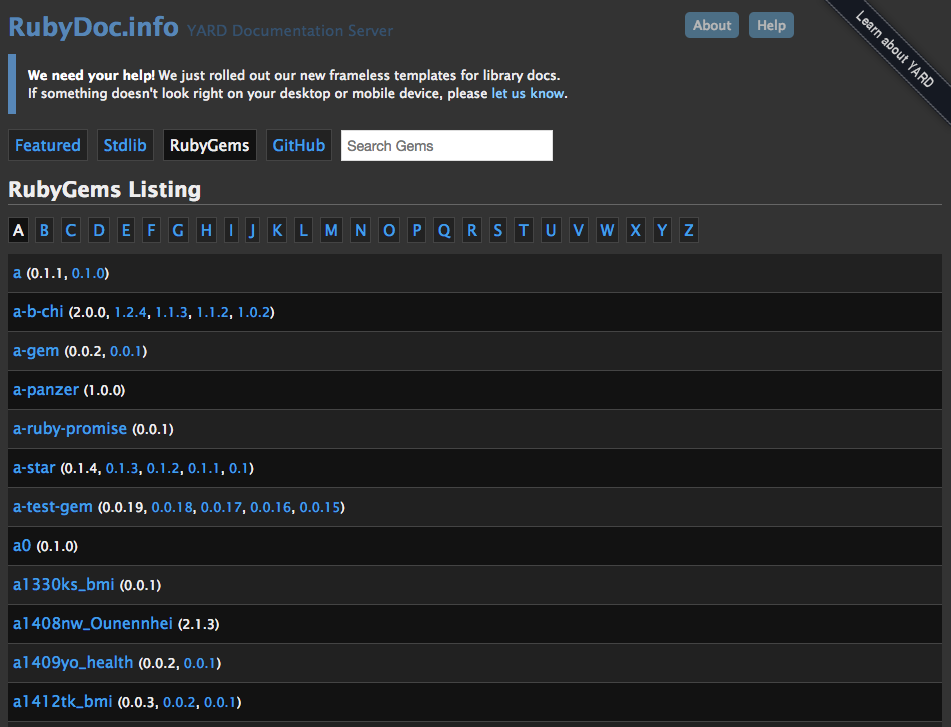
Task: Jump to letter B in gem listing
Action: click(44, 231)
